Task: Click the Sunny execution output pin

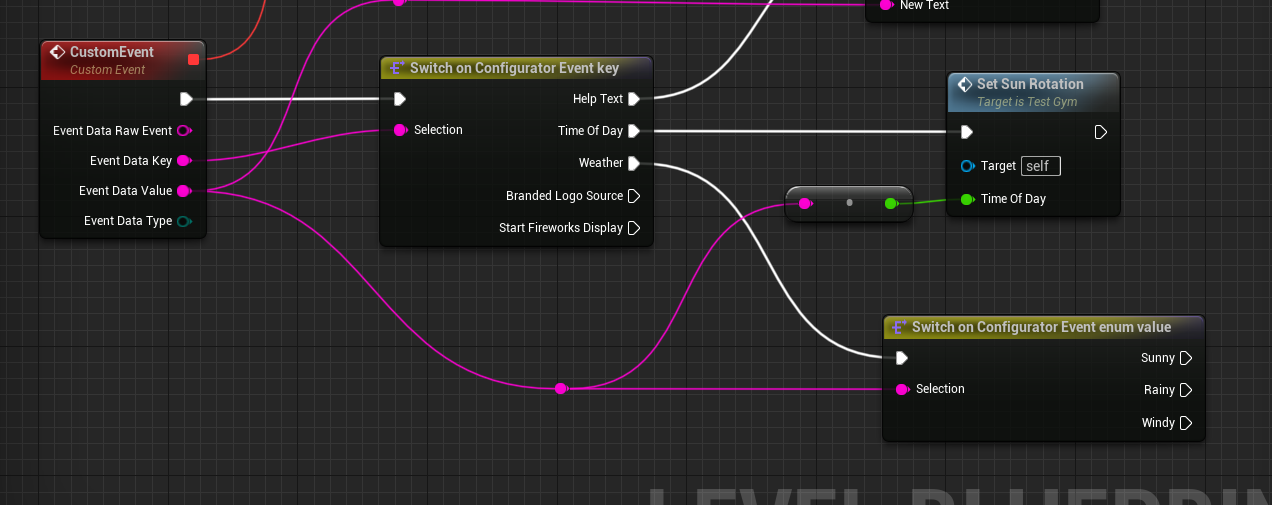Action: click(x=1186, y=358)
